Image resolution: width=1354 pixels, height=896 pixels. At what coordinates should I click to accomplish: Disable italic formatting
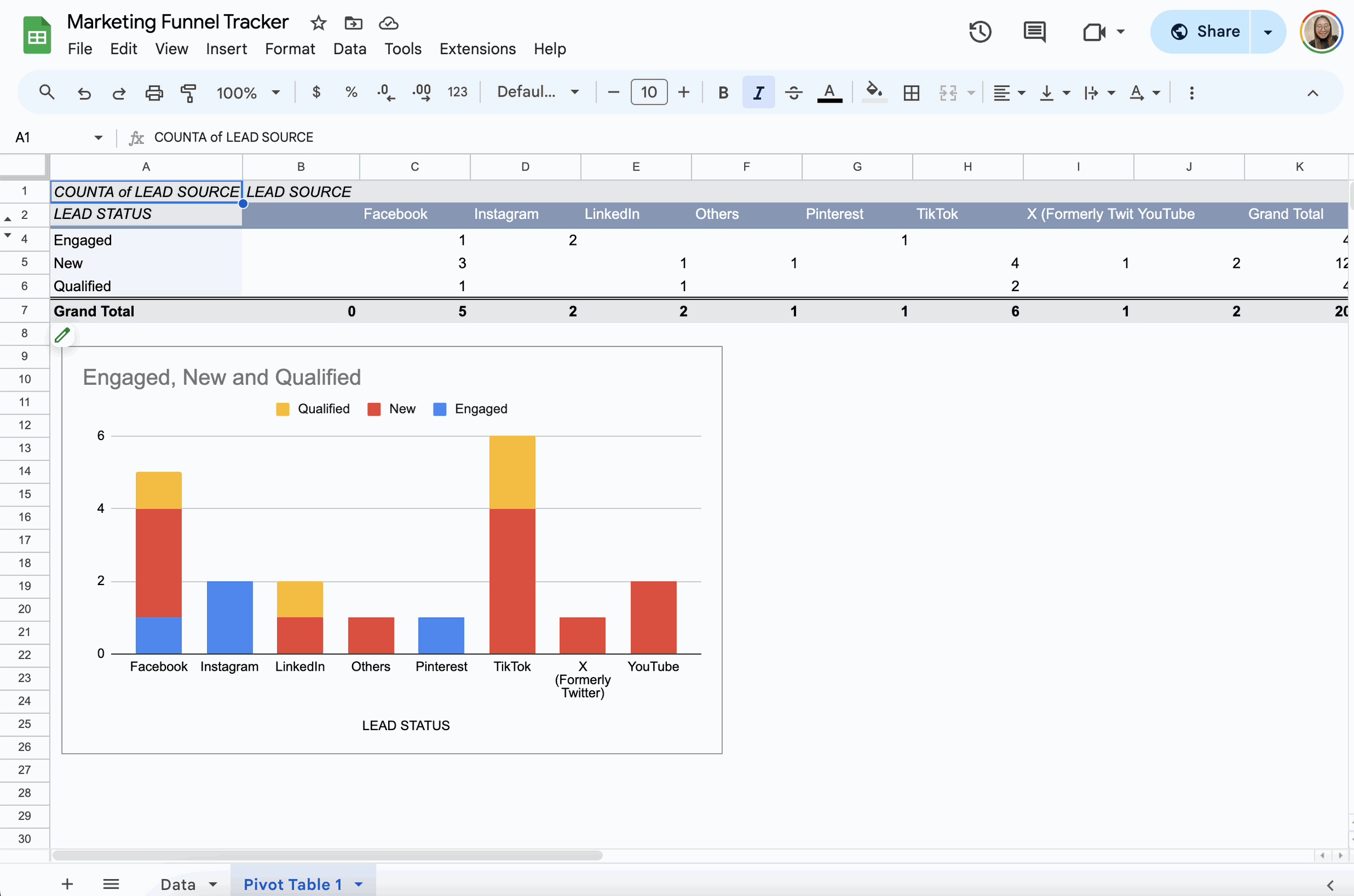[758, 92]
